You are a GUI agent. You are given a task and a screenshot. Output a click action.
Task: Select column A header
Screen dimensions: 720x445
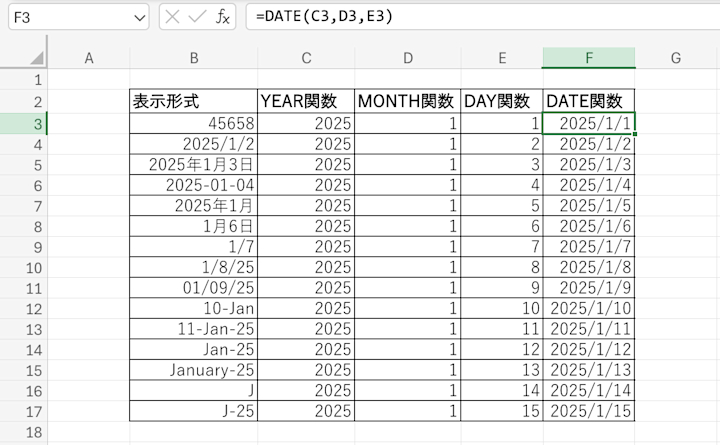coord(89,58)
